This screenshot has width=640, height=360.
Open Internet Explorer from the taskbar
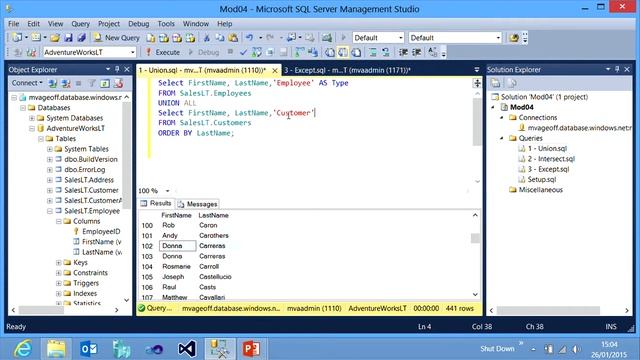coord(22,349)
